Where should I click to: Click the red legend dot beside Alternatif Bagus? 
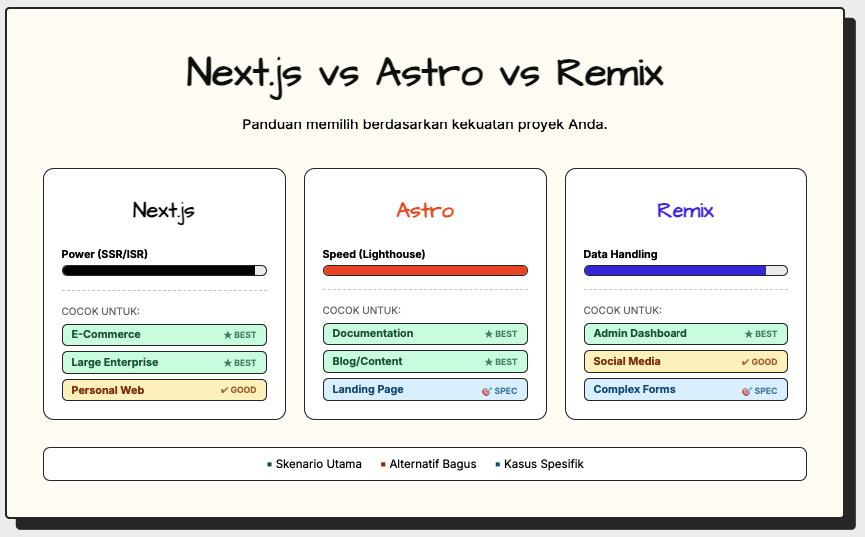pyautogui.click(x=383, y=464)
